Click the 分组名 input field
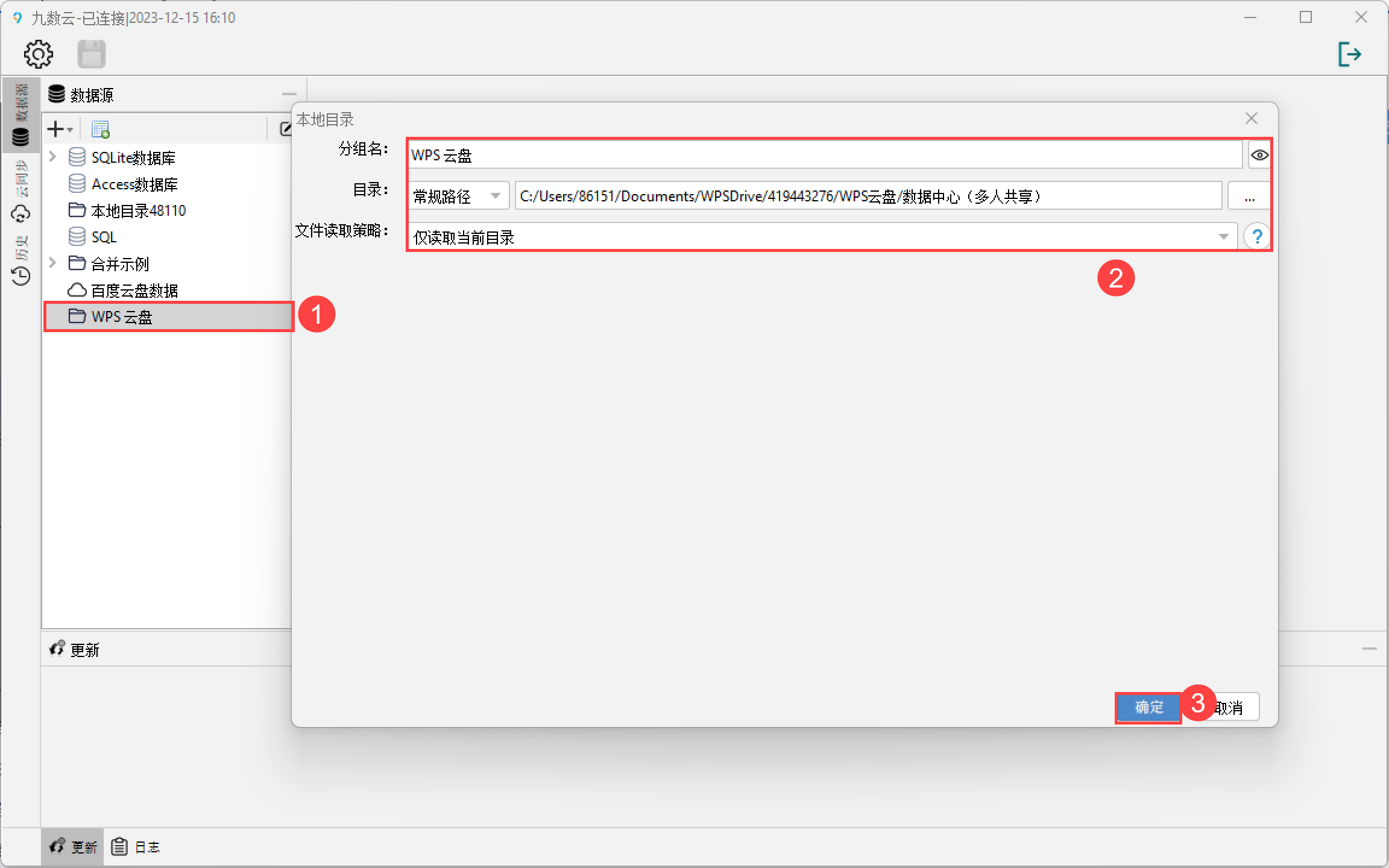 click(x=824, y=156)
